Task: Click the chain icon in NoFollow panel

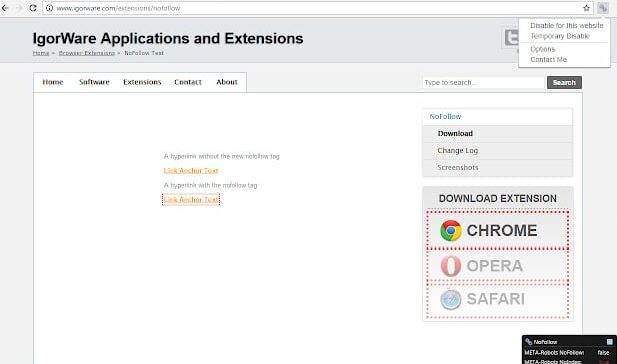Action: [x=528, y=342]
